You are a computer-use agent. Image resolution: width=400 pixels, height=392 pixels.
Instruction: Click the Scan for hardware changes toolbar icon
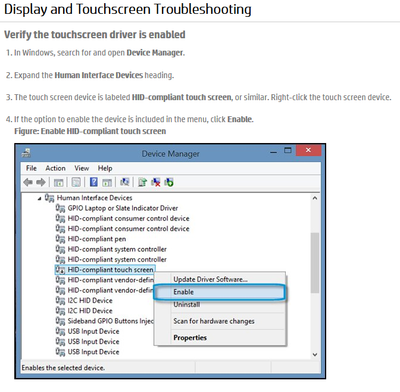coord(125,182)
